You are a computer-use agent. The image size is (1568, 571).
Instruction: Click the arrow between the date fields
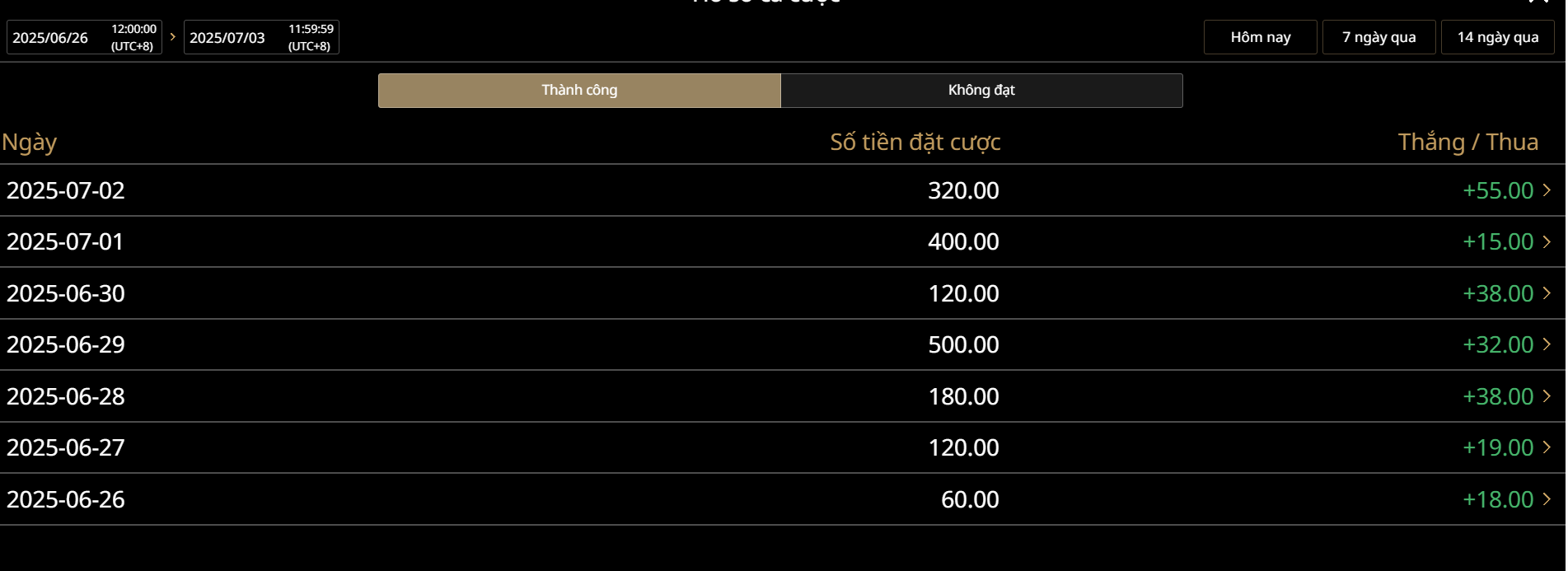click(173, 37)
